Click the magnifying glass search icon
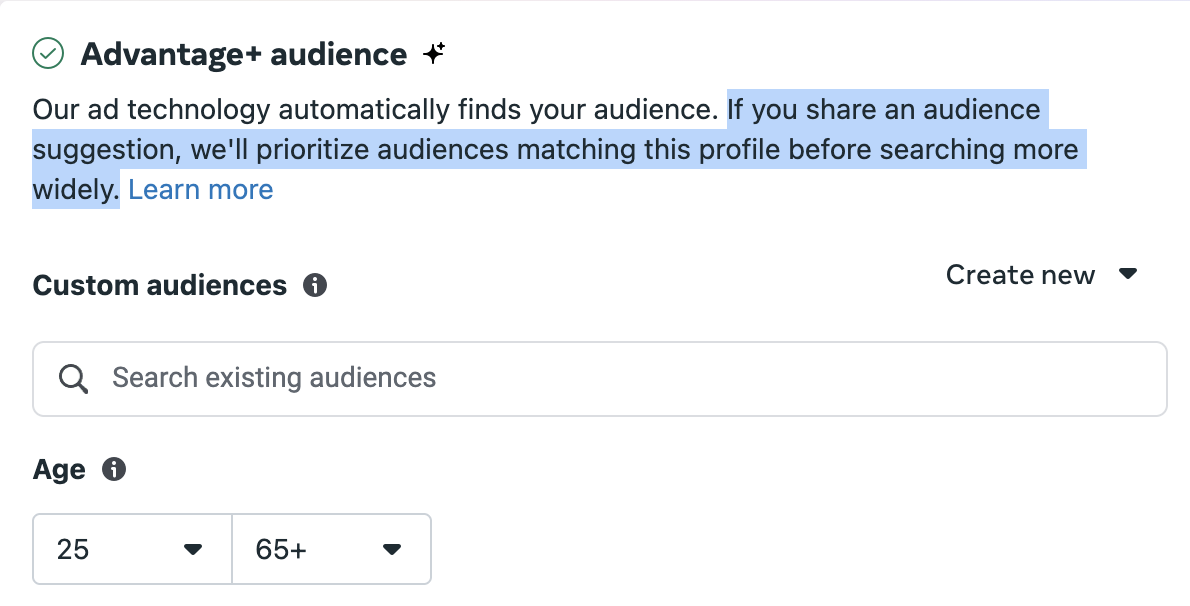Image resolution: width=1190 pixels, height=606 pixels. (x=74, y=378)
